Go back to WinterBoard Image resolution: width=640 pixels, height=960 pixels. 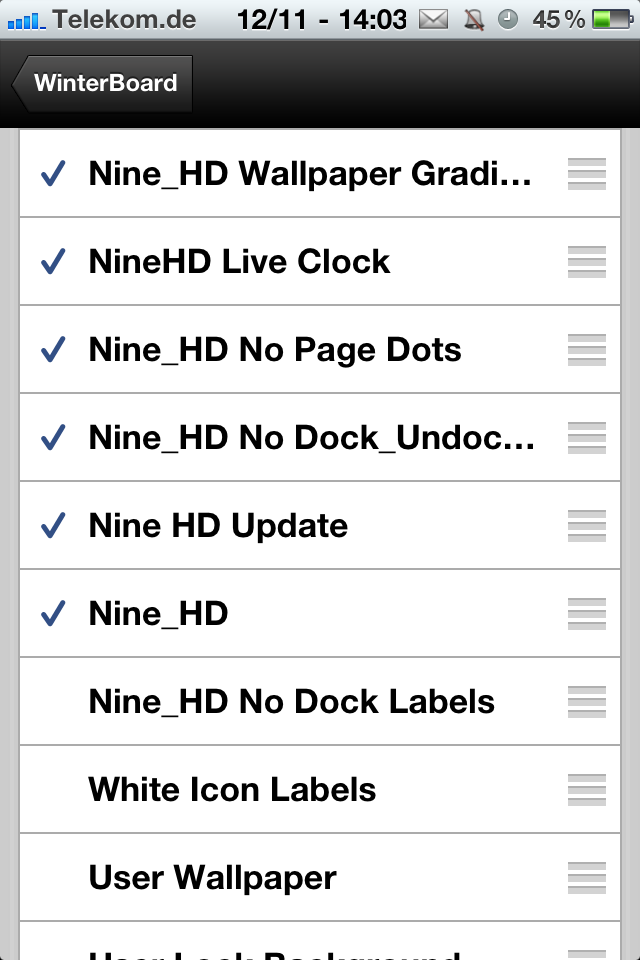pyautogui.click(x=104, y=84)
